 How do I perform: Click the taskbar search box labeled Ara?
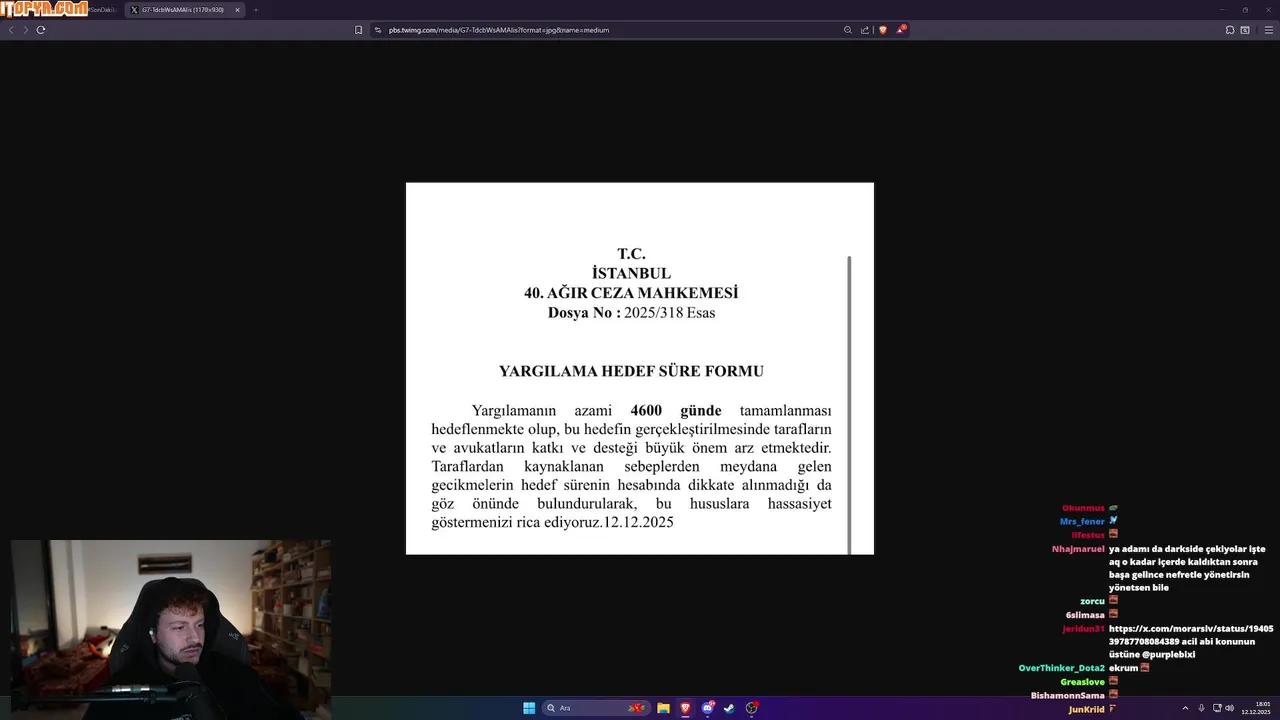(x=596, y=708)
